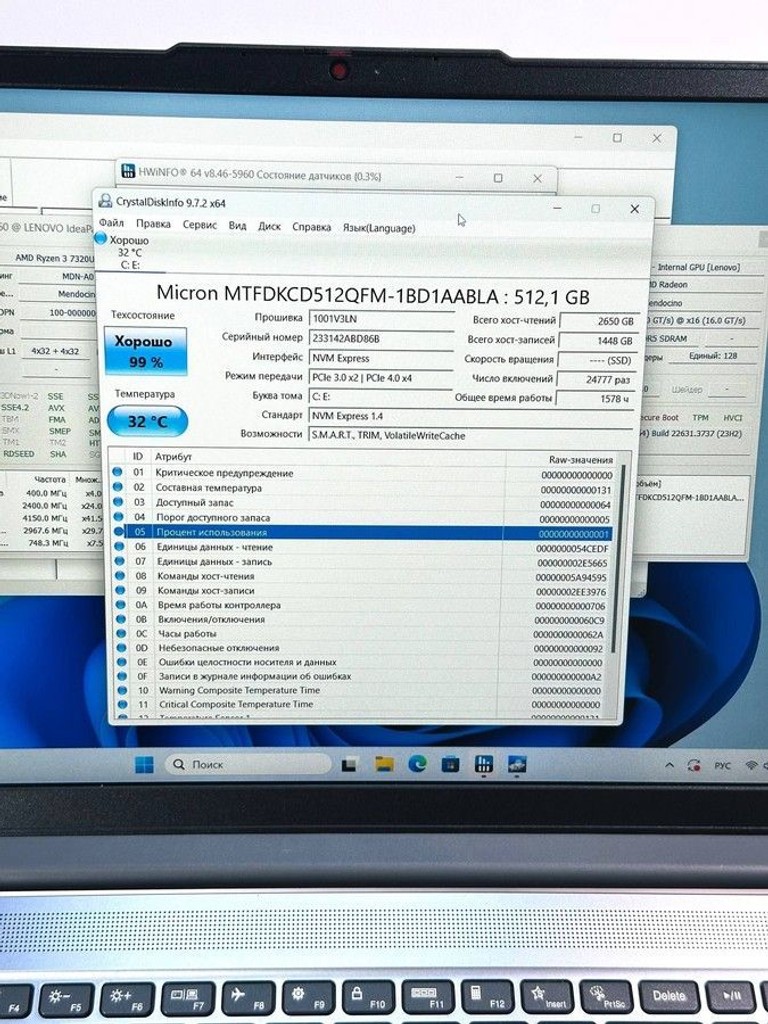Open File Explorer from the taskbar
The width and height of the screenshot is (768, 1024).
(384, 764)
